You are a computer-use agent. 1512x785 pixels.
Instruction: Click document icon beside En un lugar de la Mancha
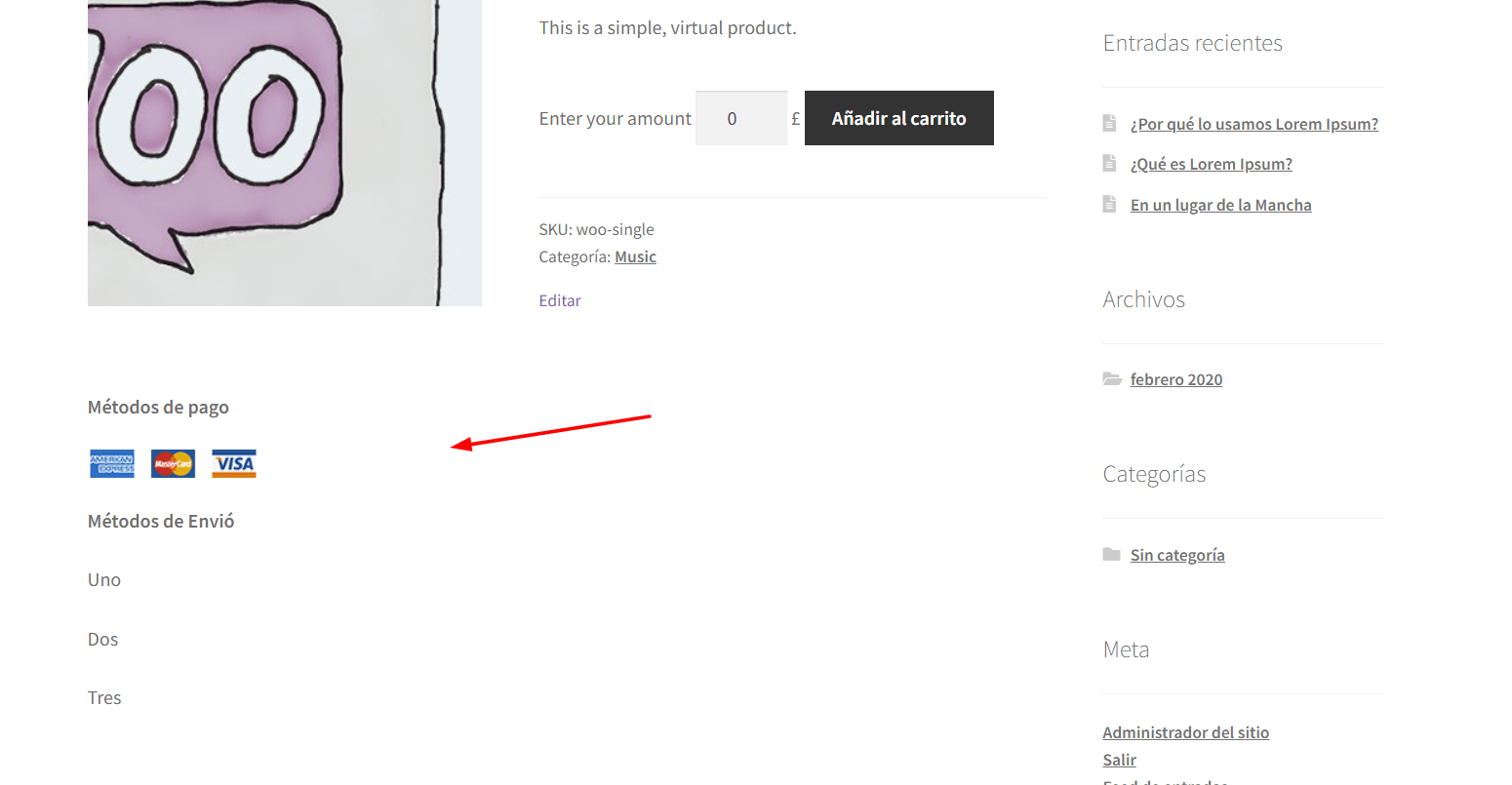(x=1109, y=204)
